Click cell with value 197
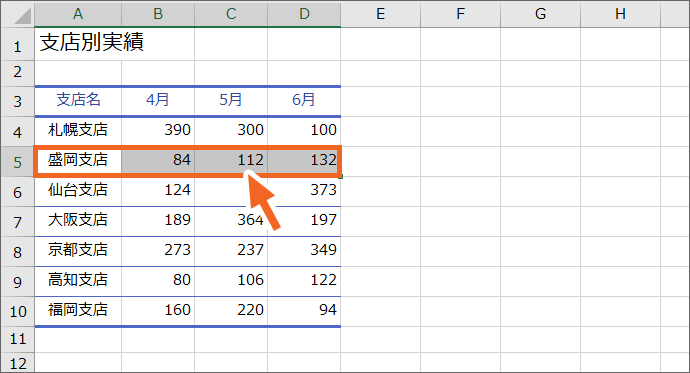This screenshot has height=373, width=690. [304, 221]
